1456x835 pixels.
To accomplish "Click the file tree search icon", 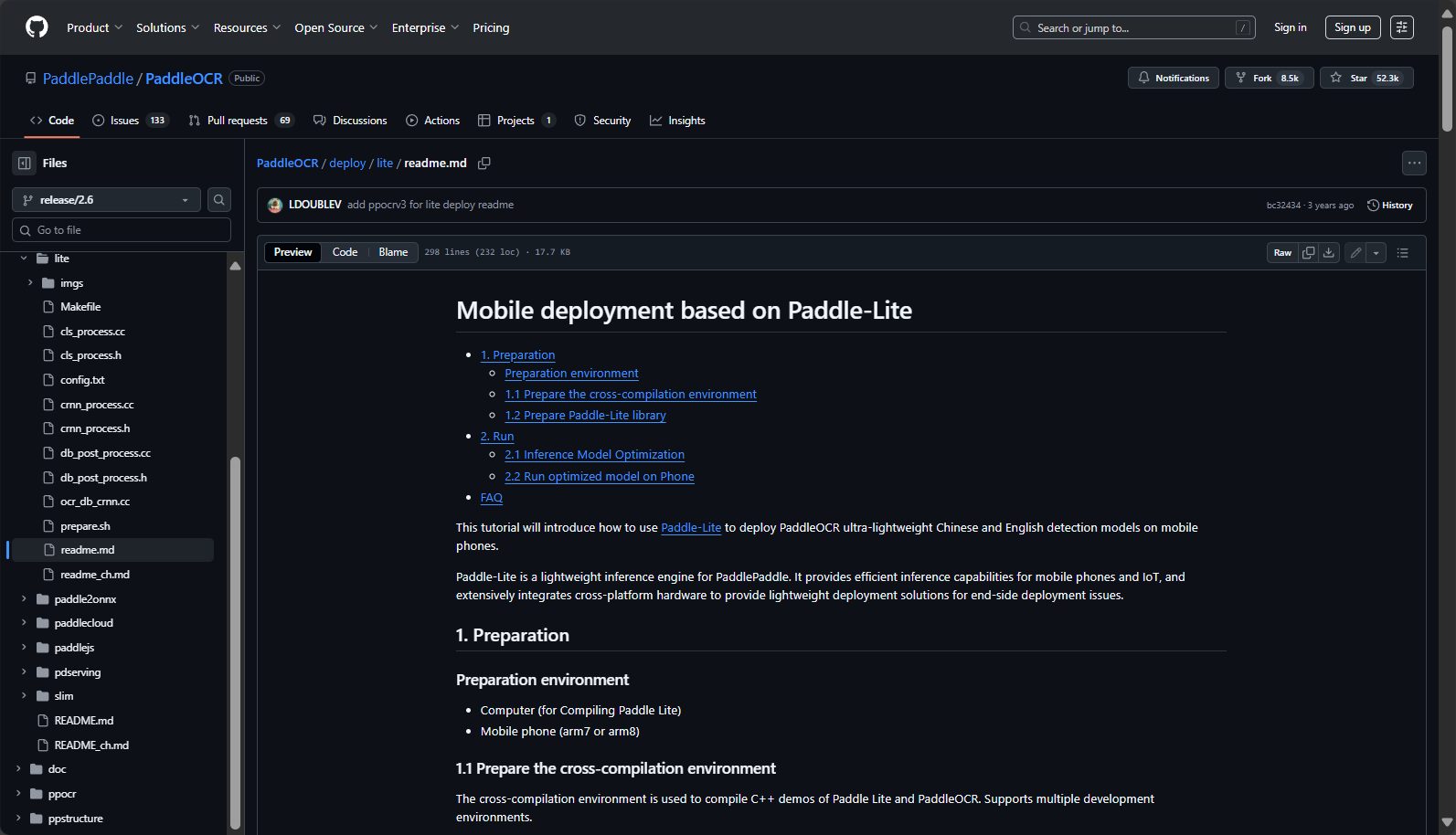I will [219, 200].
